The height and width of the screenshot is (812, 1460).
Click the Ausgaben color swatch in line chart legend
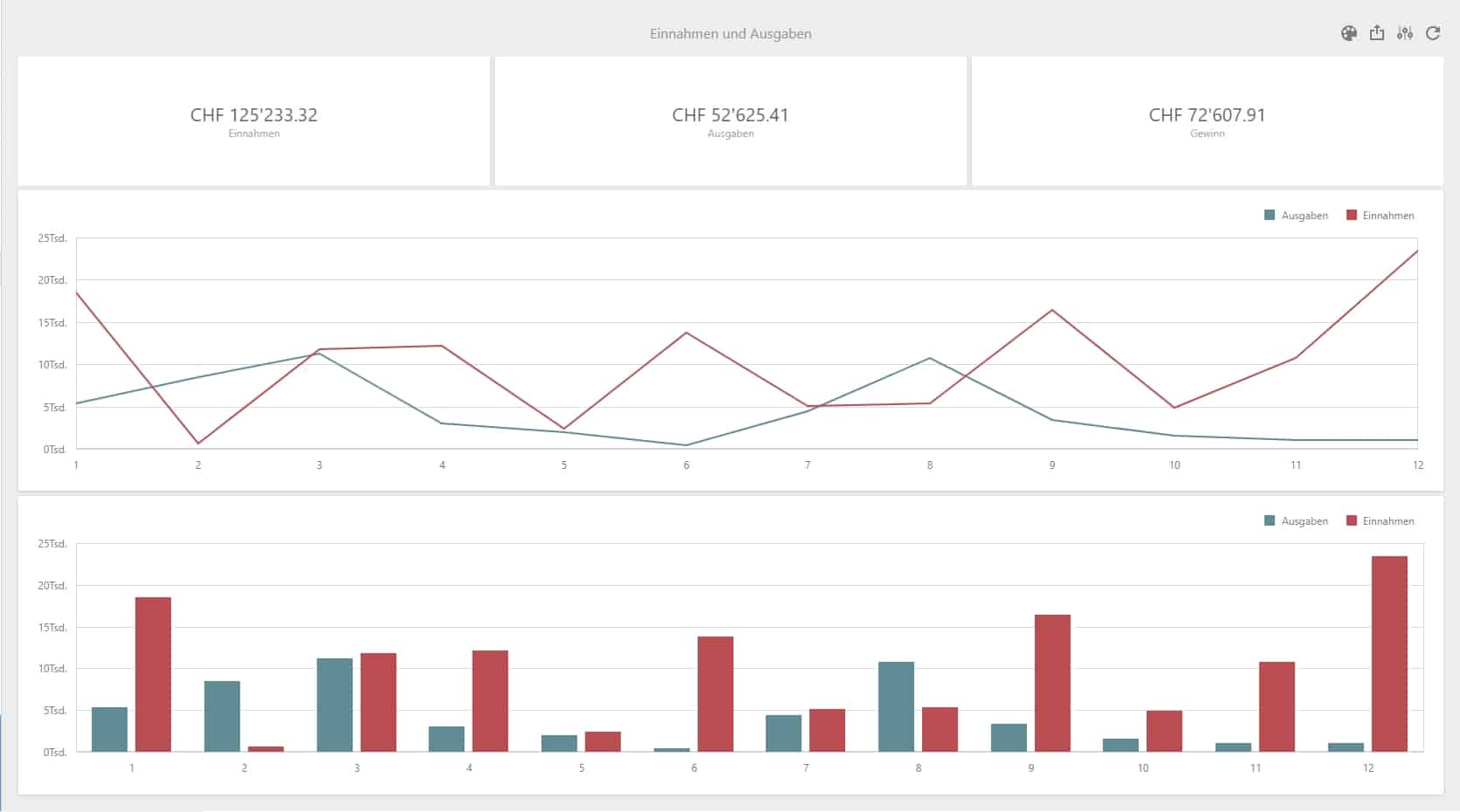(1270, 216)
